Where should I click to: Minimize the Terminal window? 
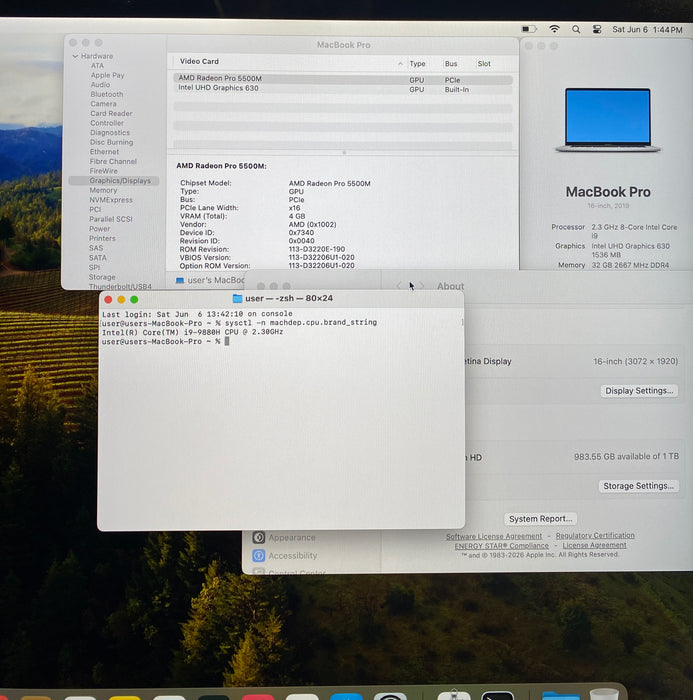click(x=121, y=300)
